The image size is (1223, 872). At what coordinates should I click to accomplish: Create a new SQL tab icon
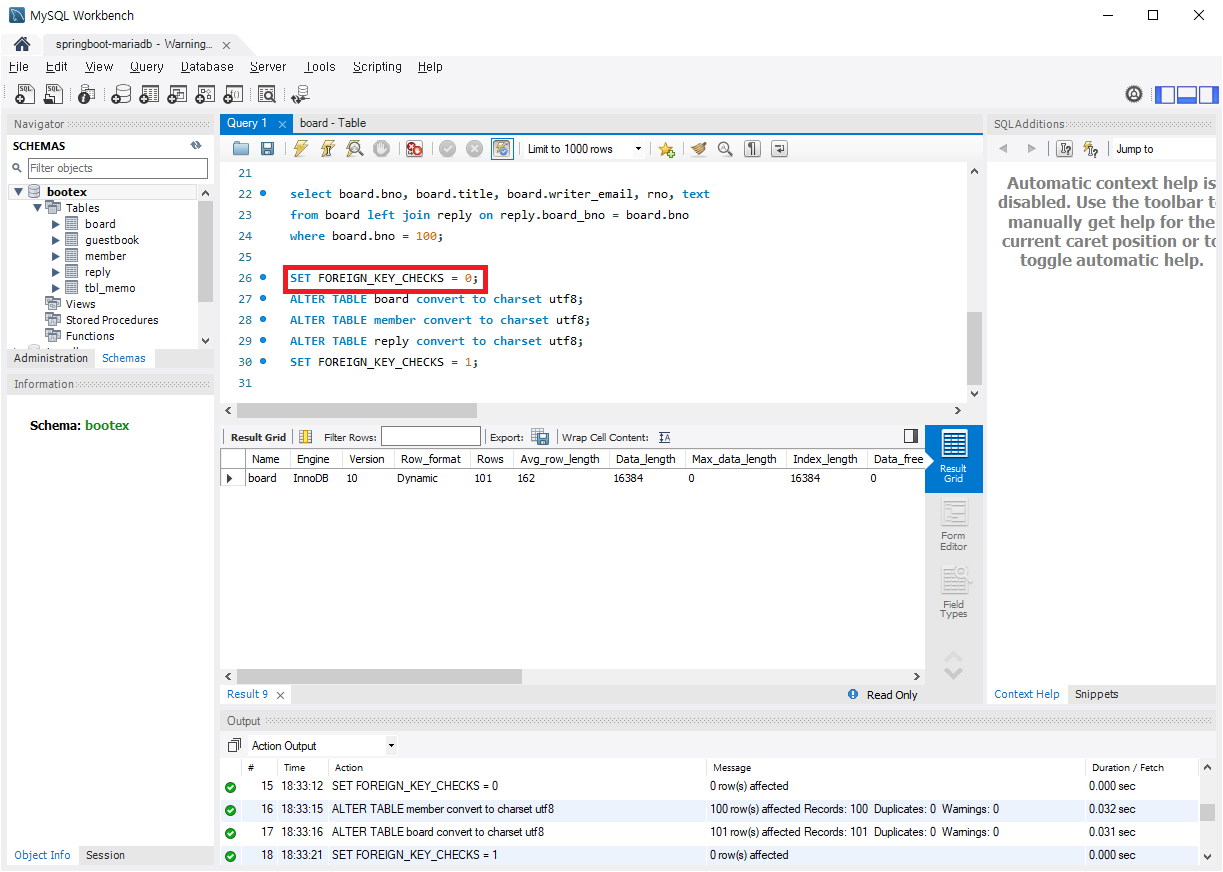pyautogui.click(x=25, y=94)
